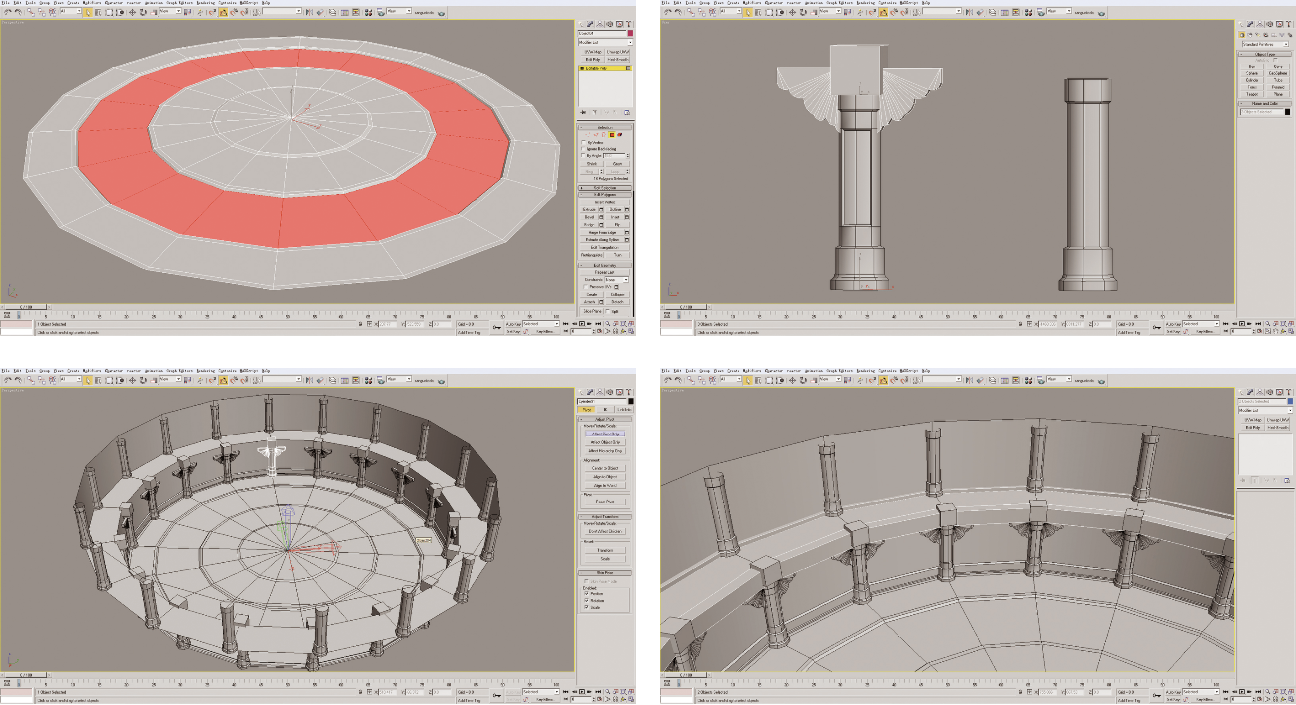Click the Name and Color rollout name field
The width and height of the screenshot is (1296, 705).
tap(1262, 112)
